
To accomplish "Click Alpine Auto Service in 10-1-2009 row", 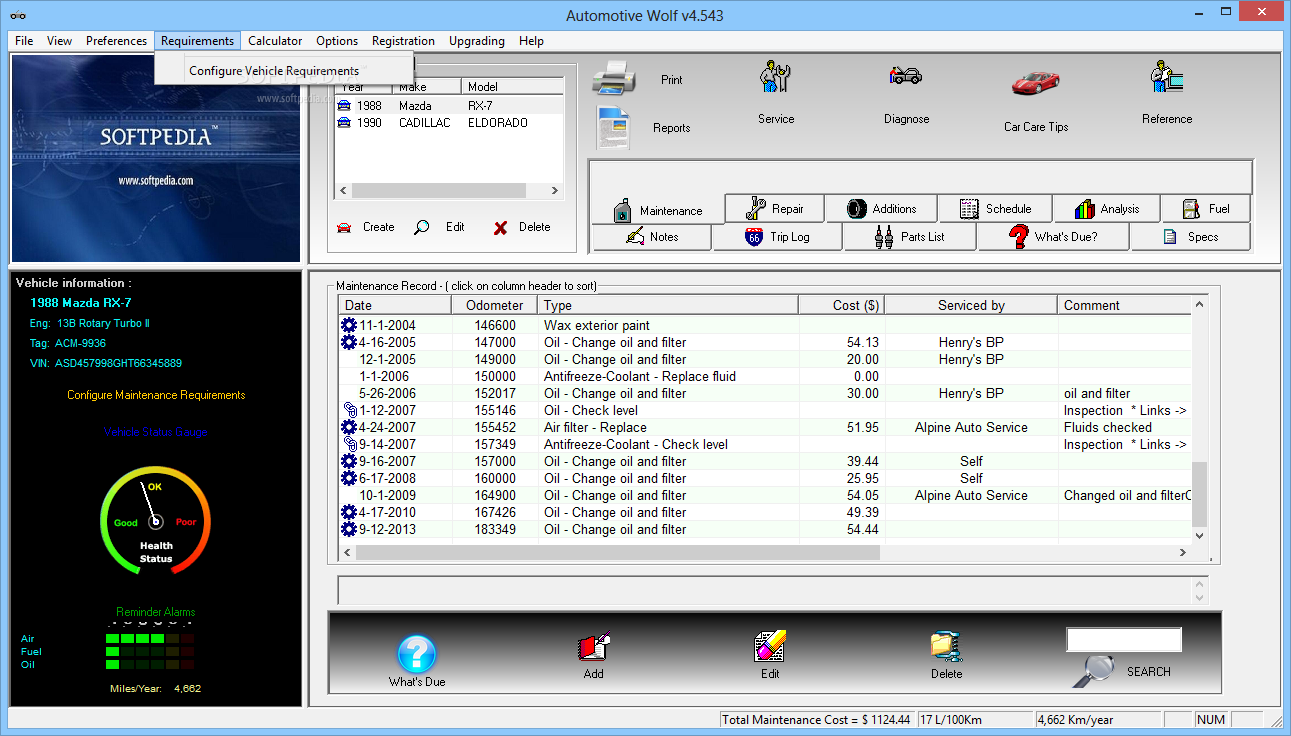I will click(x=971, y=495).
